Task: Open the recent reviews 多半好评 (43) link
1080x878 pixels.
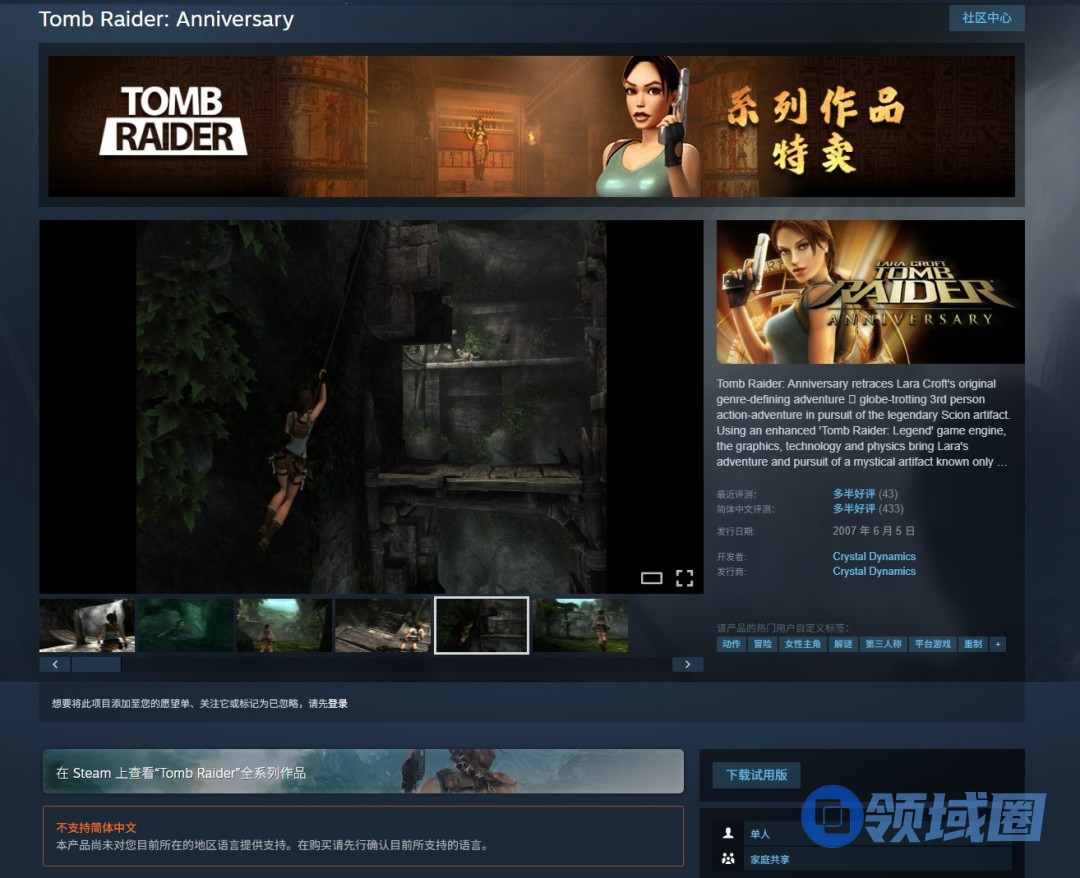Action: [854, 494]
